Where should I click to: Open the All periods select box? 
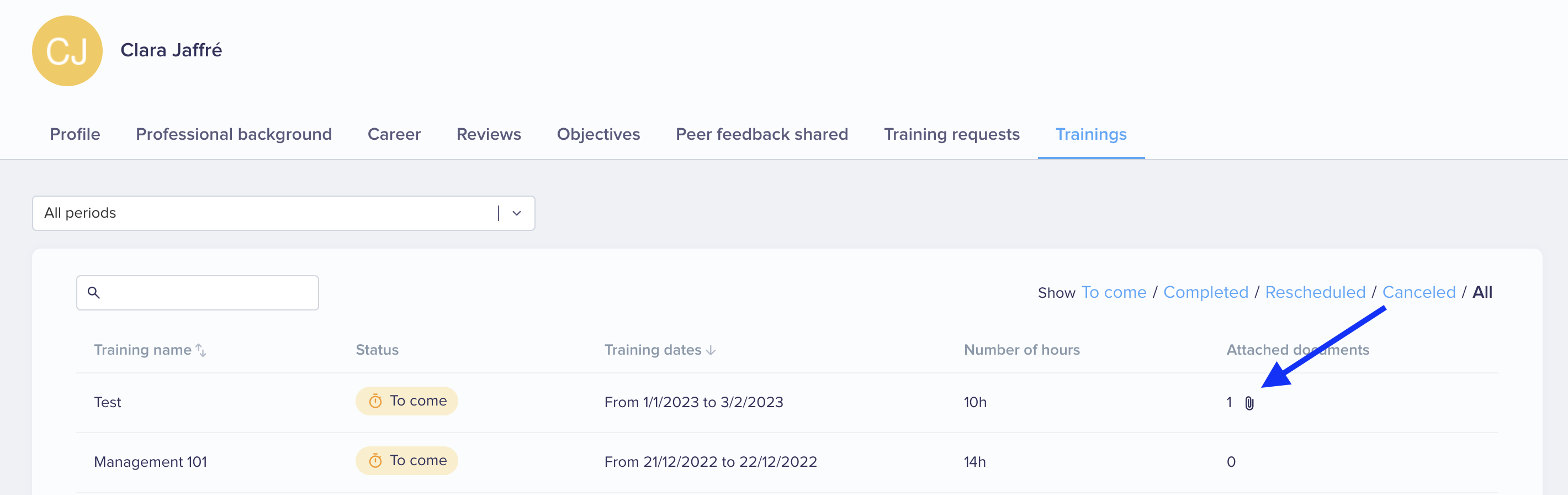click(284, 213)
